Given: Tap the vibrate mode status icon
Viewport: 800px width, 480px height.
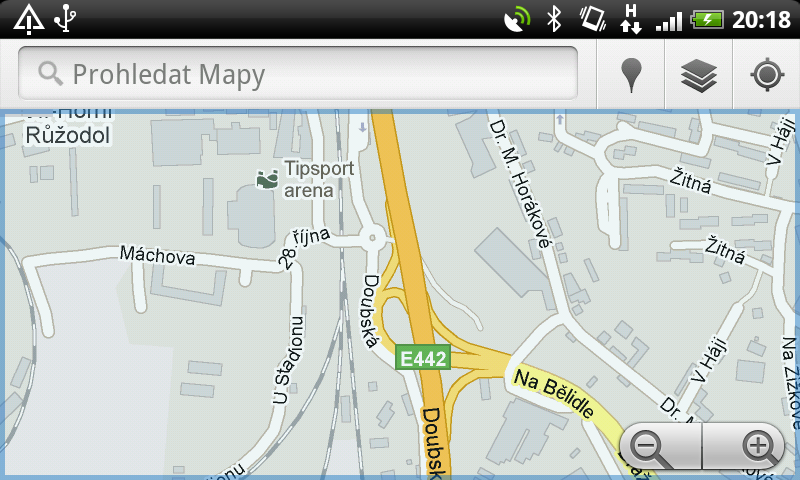Looking at the screenshot, I should pyautogui.click(x=592, y=19).
